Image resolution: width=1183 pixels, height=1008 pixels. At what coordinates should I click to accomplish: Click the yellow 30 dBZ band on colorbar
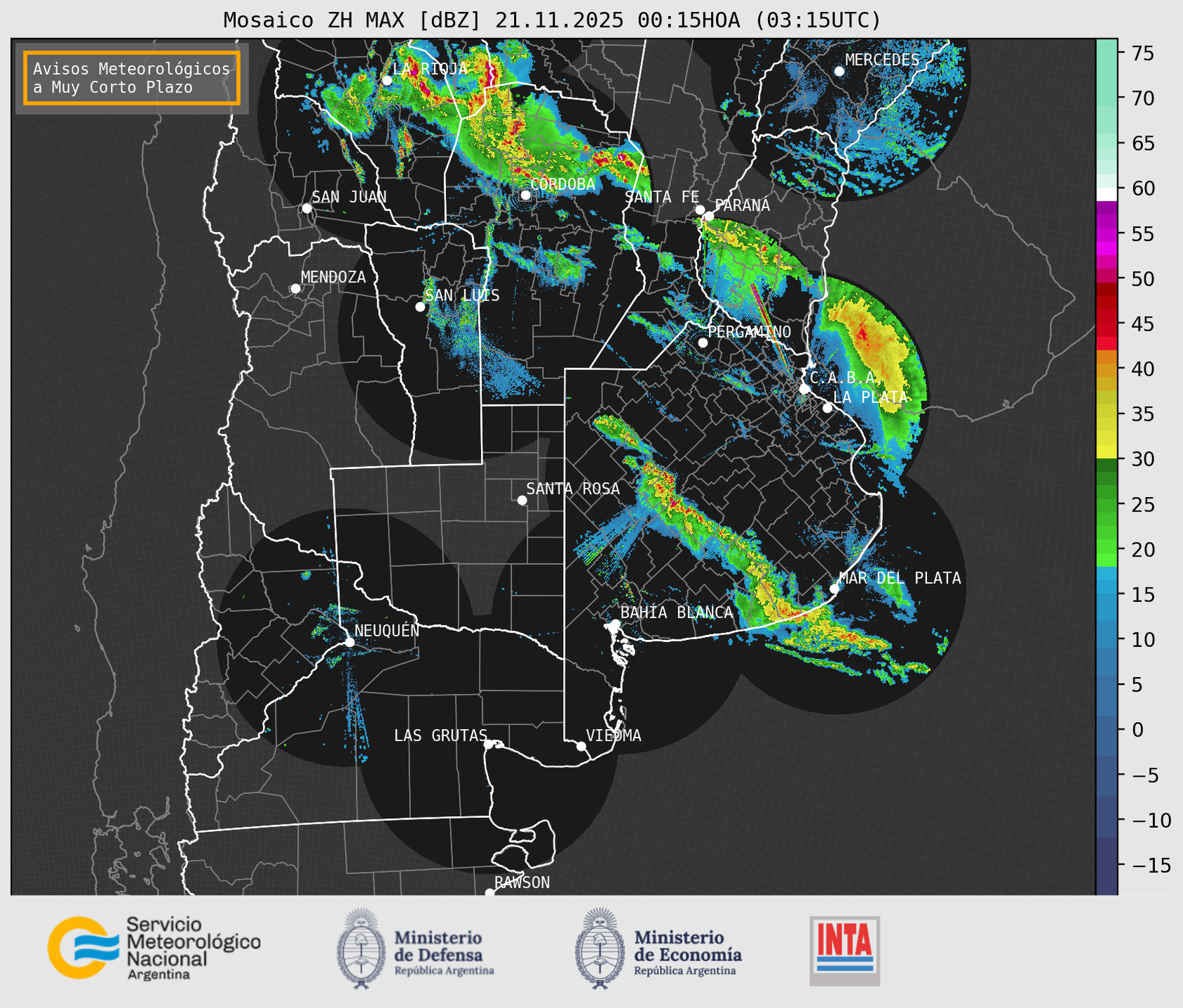coord(1107,451)
